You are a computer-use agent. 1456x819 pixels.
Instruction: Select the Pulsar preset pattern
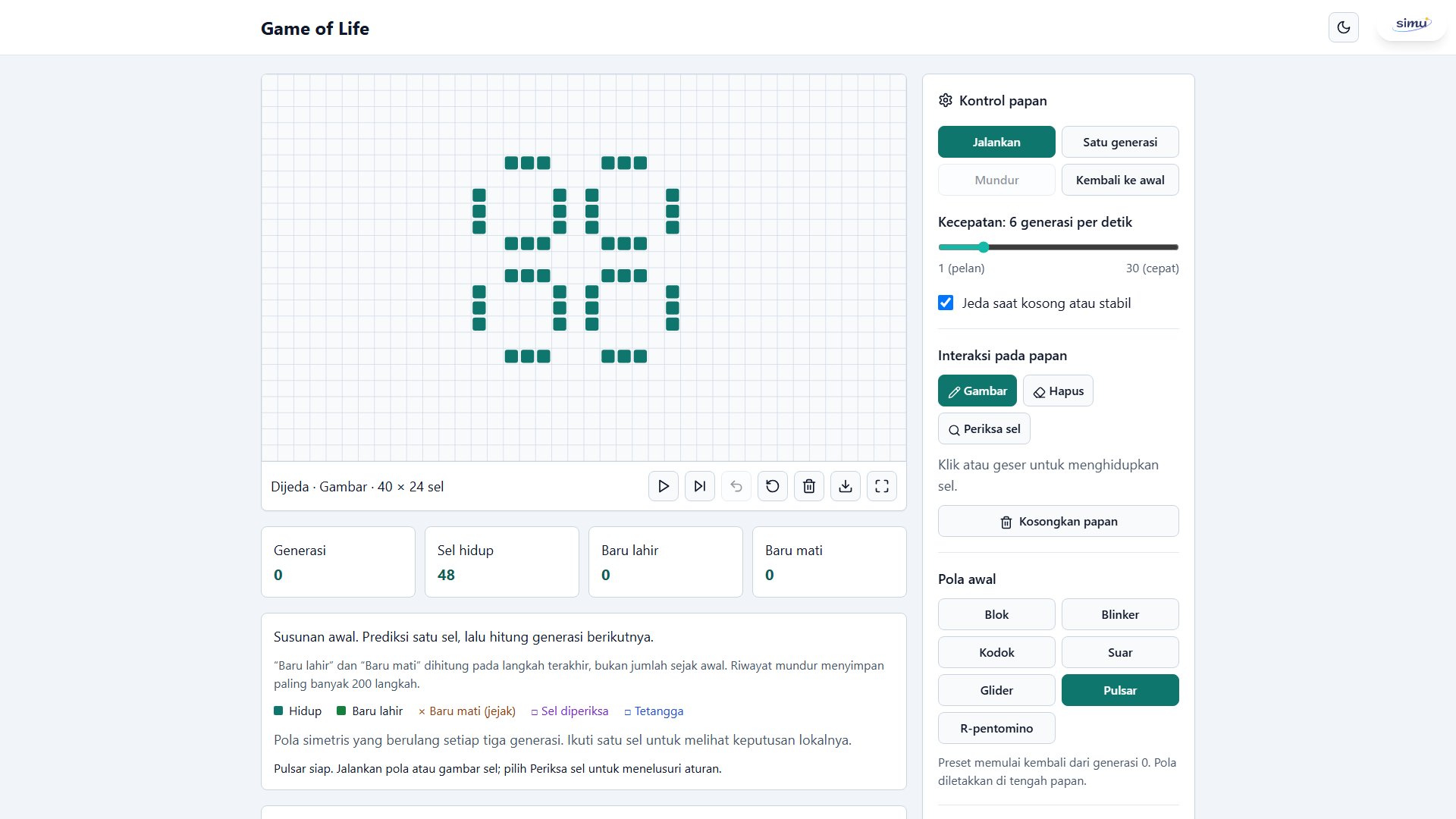(1120, 690)
